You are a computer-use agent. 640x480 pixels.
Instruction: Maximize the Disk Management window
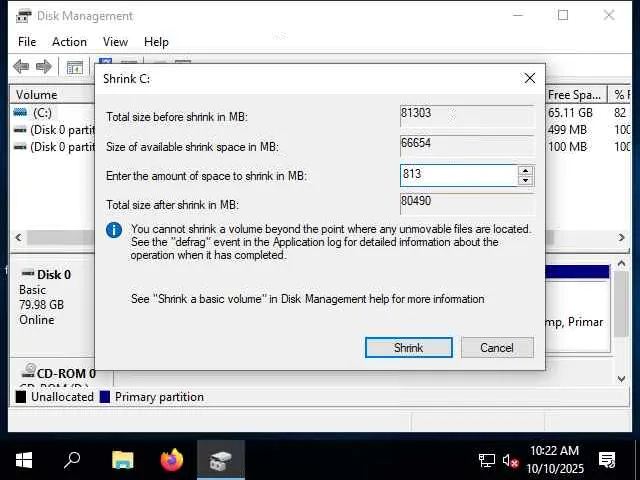[x=563, y=16]
